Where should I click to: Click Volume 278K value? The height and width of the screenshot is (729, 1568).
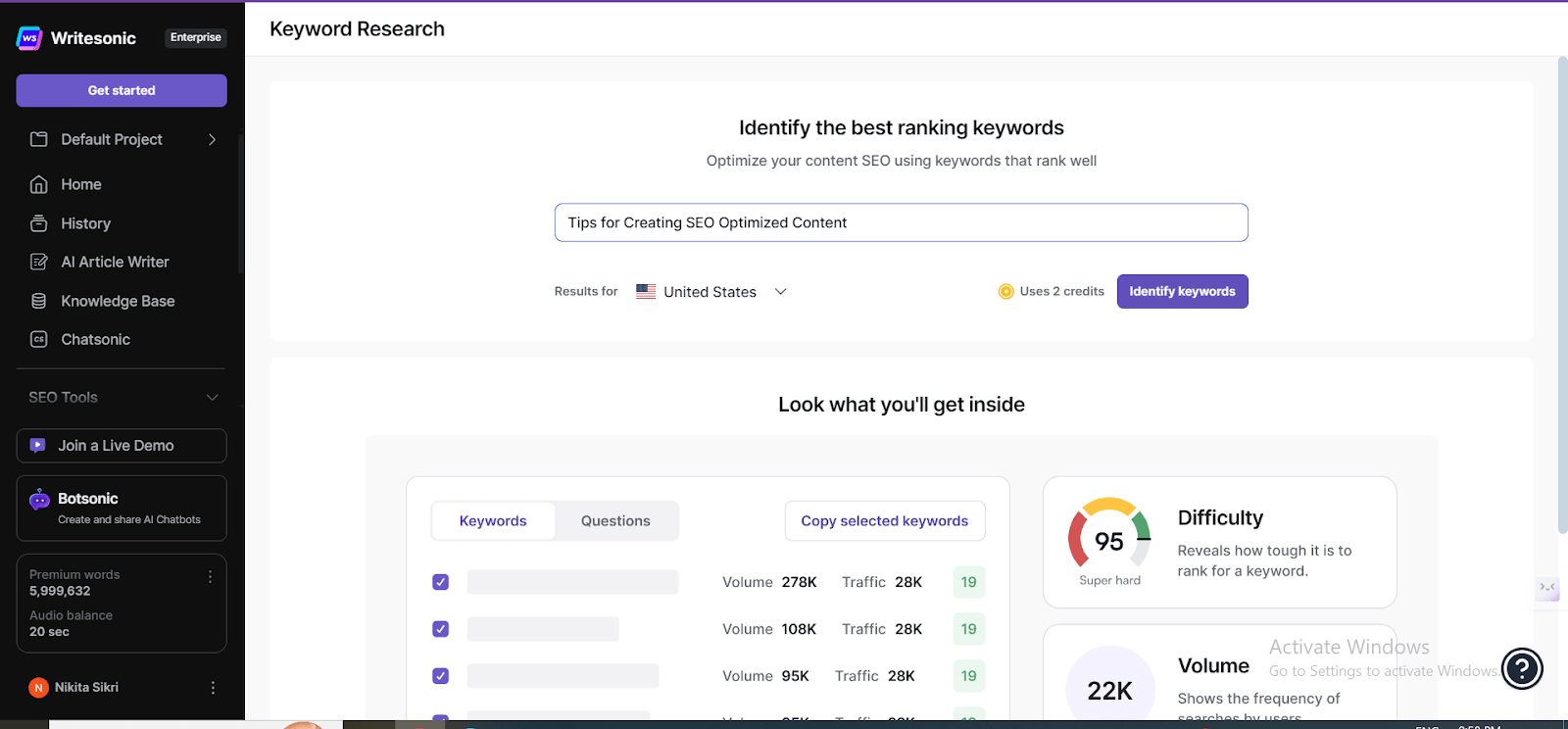[799, 582]
